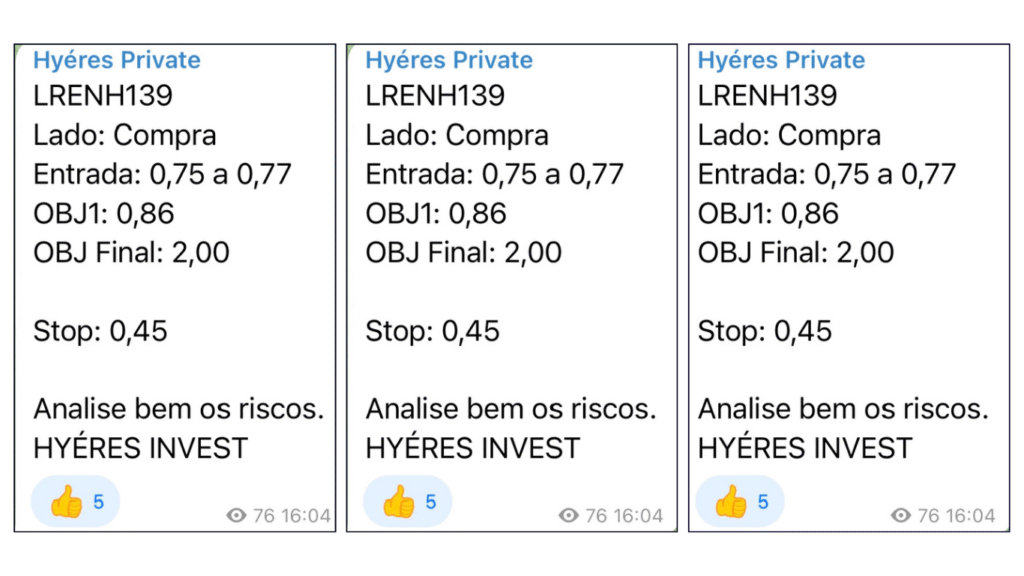Open Hyéres Private channel name in third message
This screenshot has height=576, width=1024.
780,60
